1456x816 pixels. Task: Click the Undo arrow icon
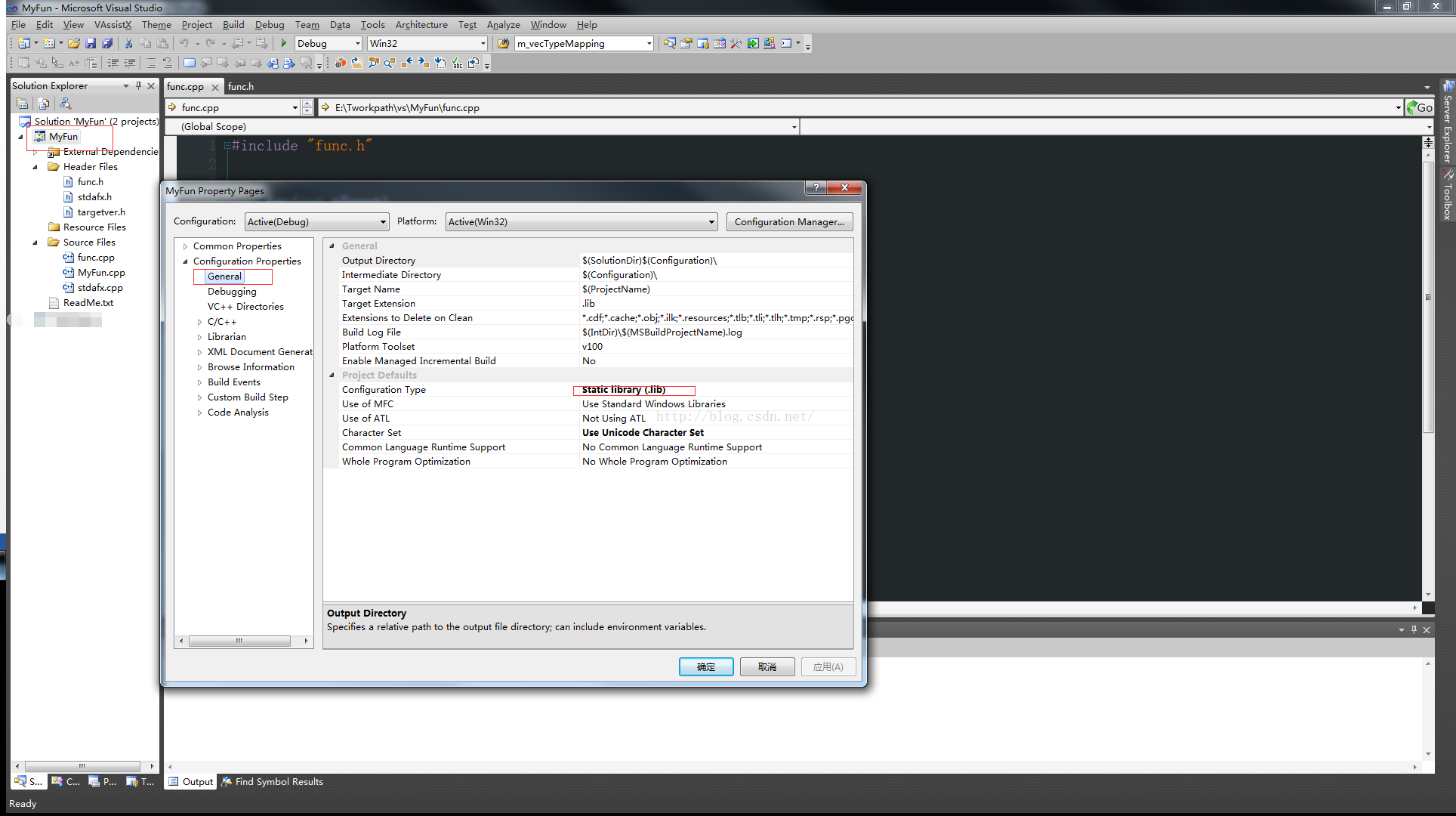click(184, 44)
